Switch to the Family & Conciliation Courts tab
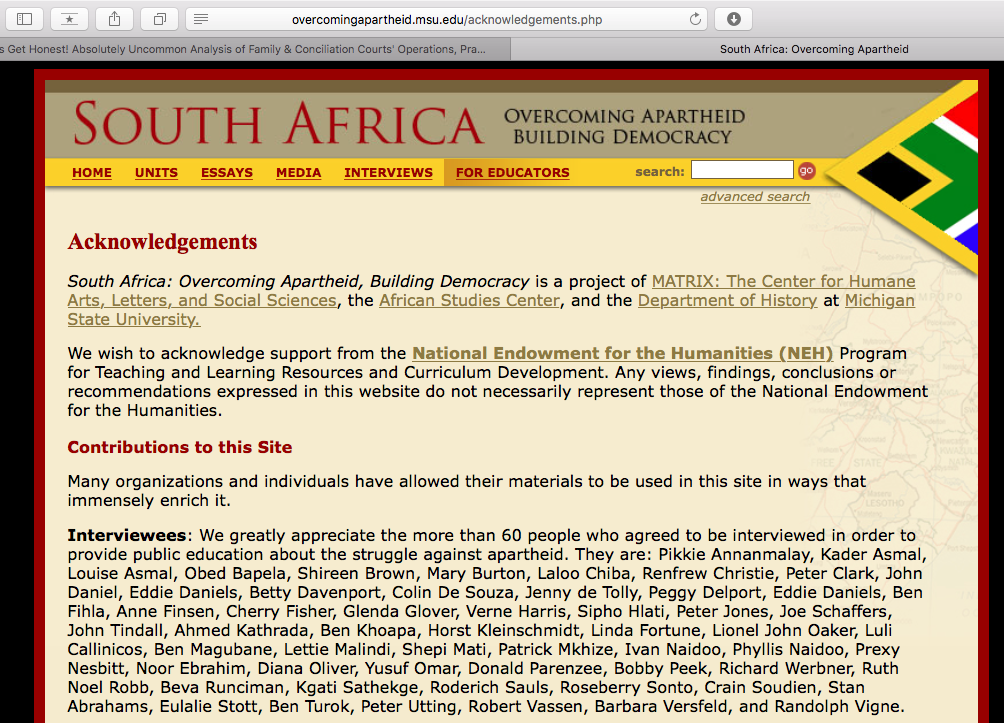Screen dimensions: 1004x723 250,49
